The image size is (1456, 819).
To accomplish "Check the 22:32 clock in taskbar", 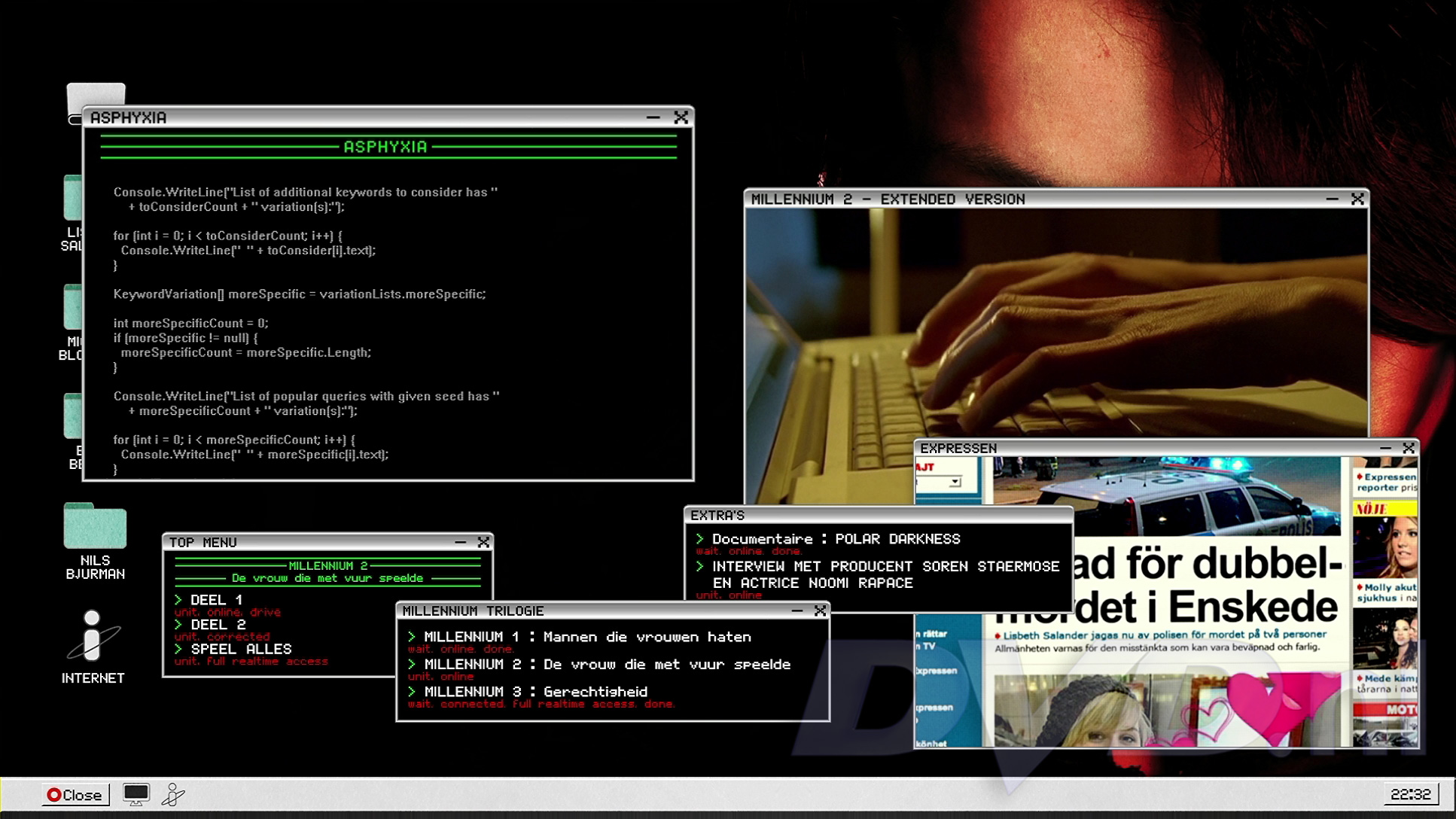I will pyautogui.click(x=1411, y=794).
